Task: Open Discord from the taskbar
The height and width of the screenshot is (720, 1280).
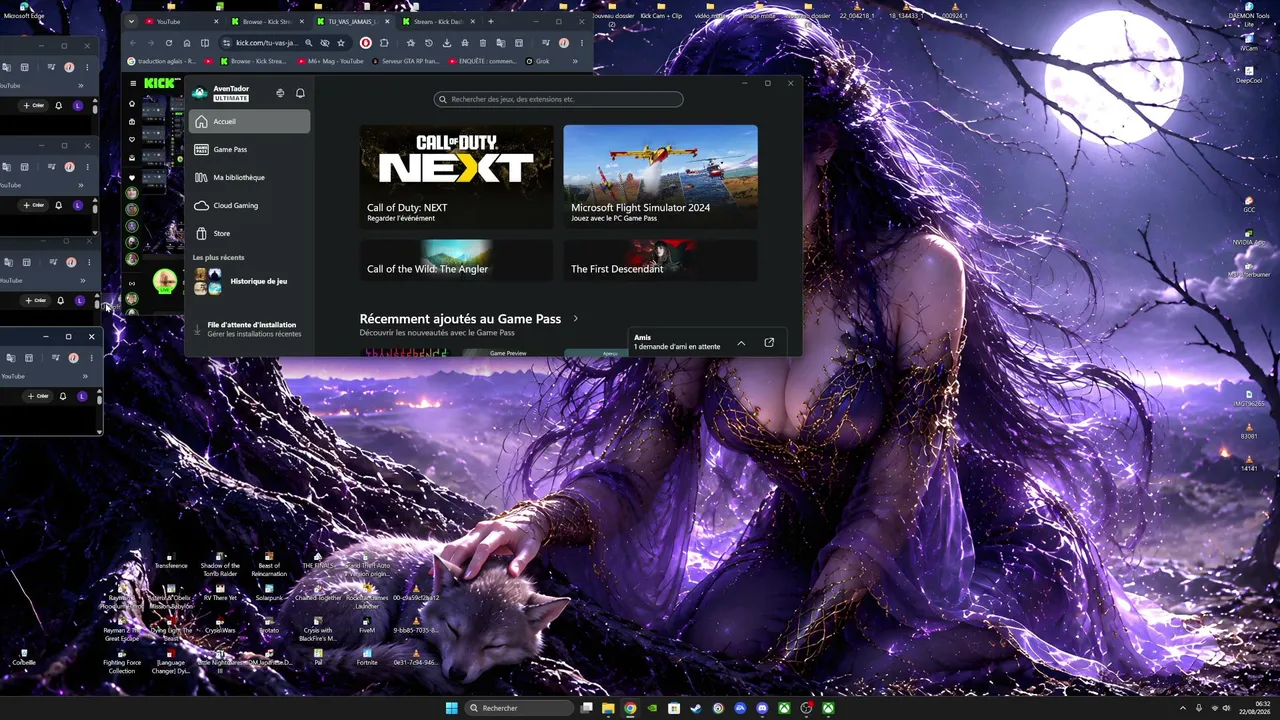Action: pyautogui.click(x=762, y=708)
